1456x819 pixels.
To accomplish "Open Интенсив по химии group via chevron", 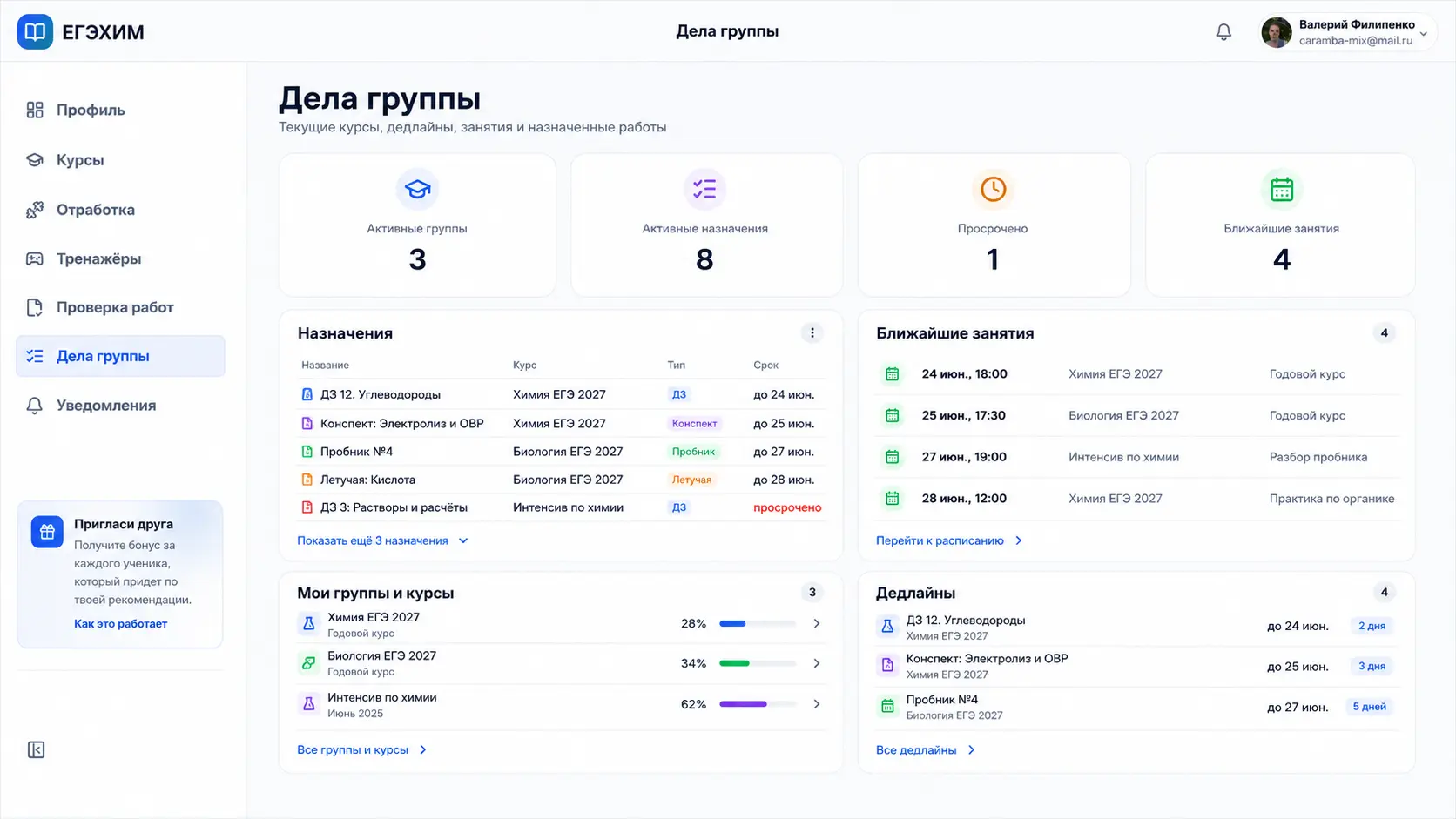I will (x=816, y=704).
